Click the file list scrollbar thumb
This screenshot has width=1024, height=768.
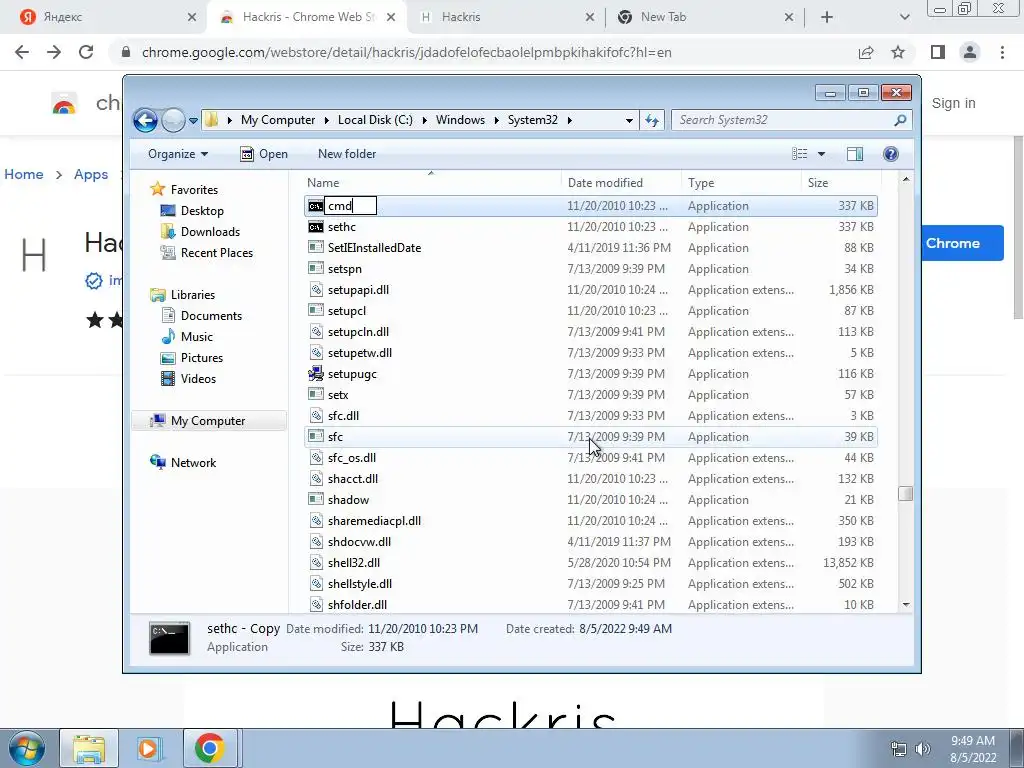click(905, 493)
